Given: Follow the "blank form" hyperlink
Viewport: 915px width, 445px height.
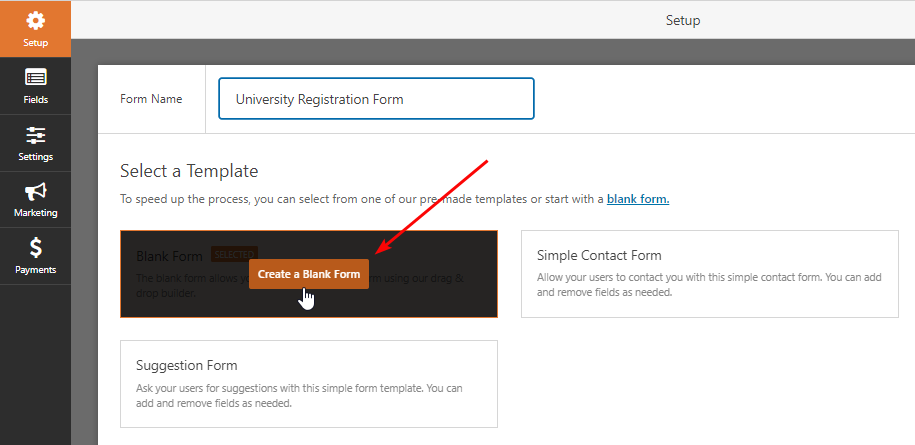Looking at the screenshot, I should pos(637,199).
